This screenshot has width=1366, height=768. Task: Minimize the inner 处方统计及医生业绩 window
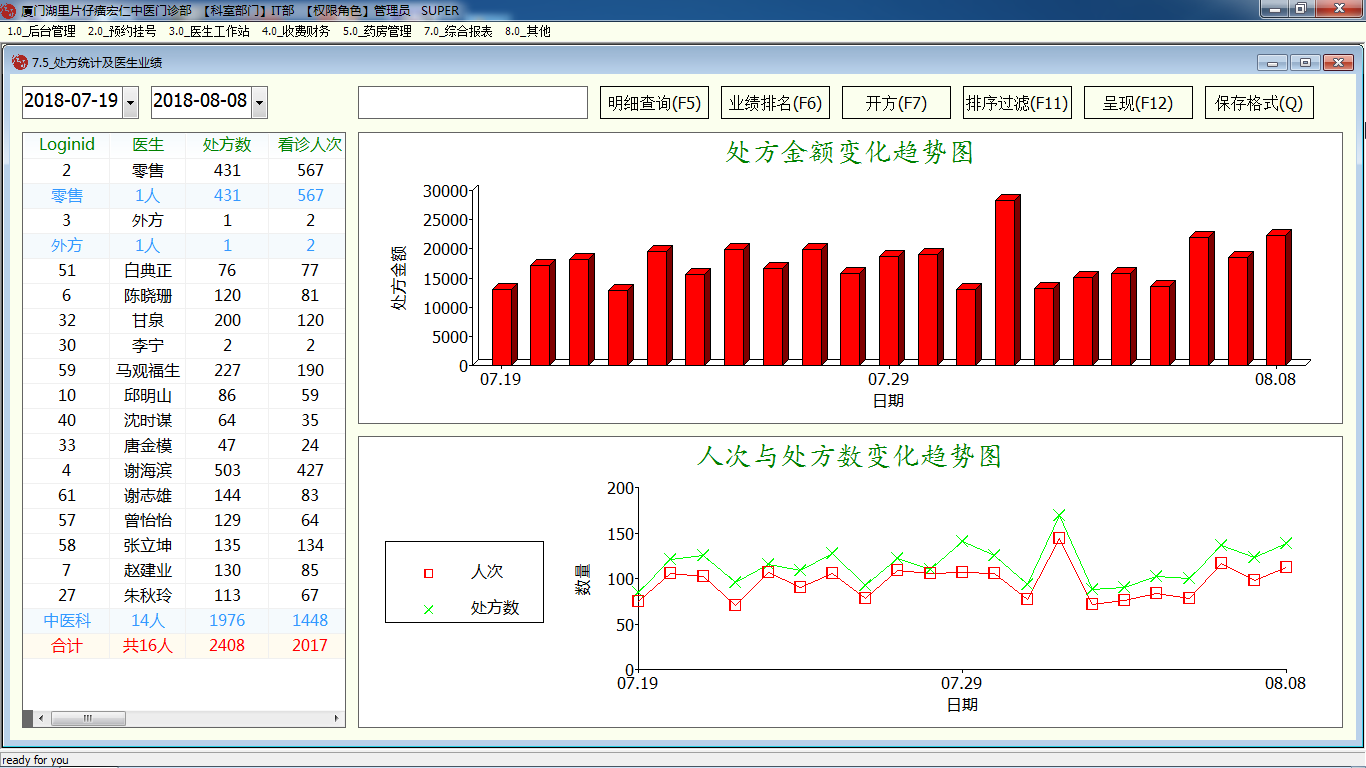1272,62
